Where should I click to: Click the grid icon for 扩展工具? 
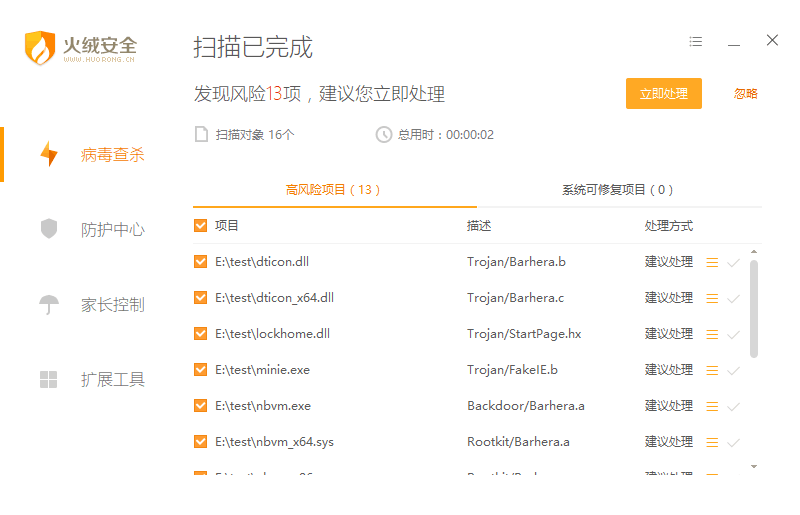[48, 379]
